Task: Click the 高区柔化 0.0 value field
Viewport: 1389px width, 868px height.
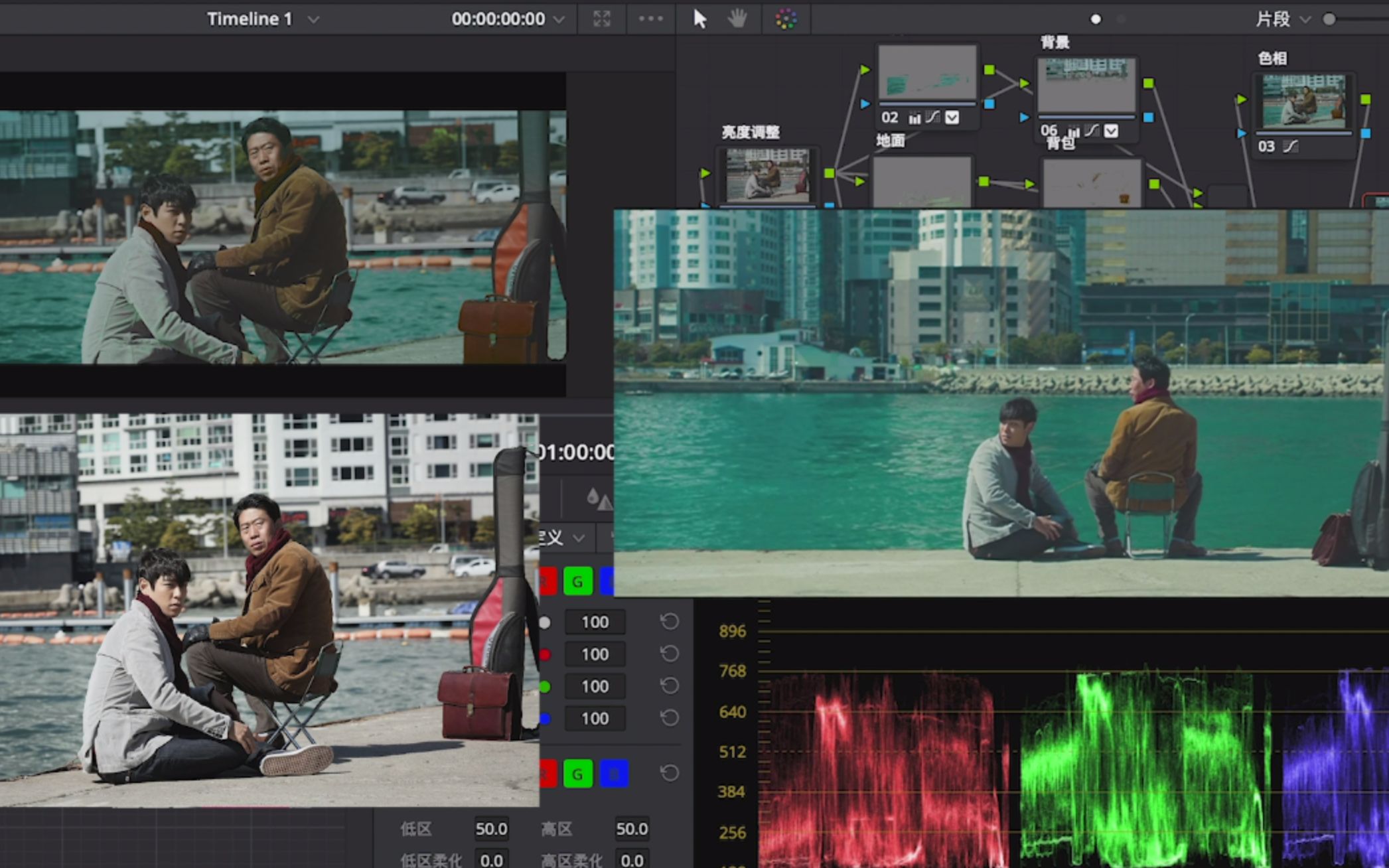Action: (x=632, y=859)
